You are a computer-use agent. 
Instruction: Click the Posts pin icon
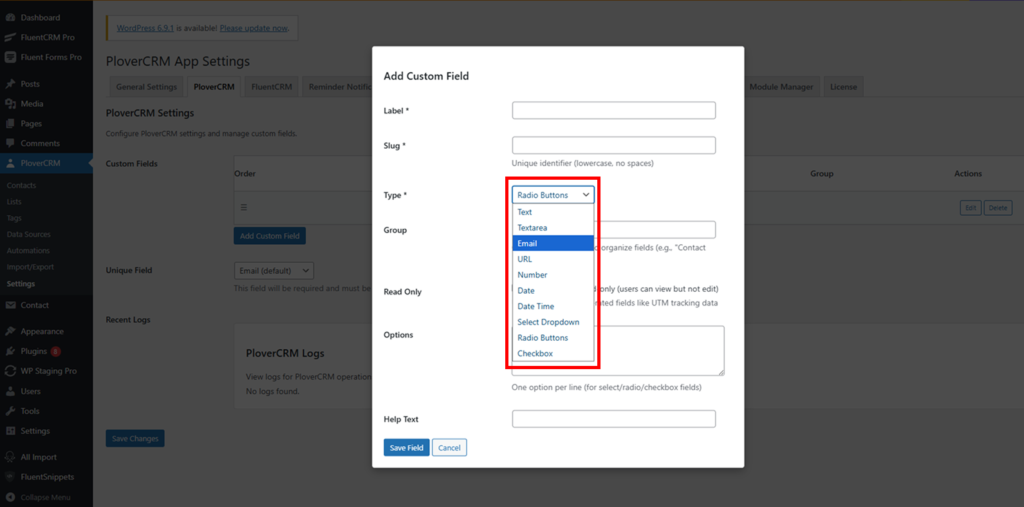10,84
